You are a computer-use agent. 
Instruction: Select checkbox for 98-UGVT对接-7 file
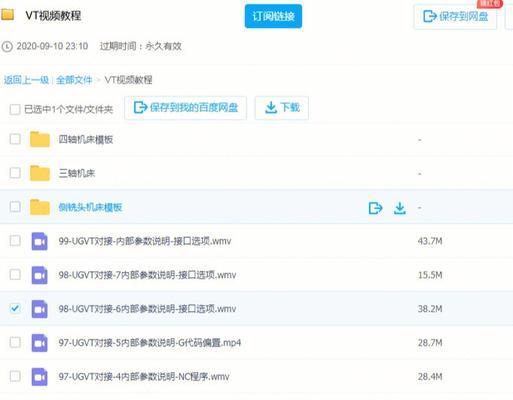[x=15, y=275]
